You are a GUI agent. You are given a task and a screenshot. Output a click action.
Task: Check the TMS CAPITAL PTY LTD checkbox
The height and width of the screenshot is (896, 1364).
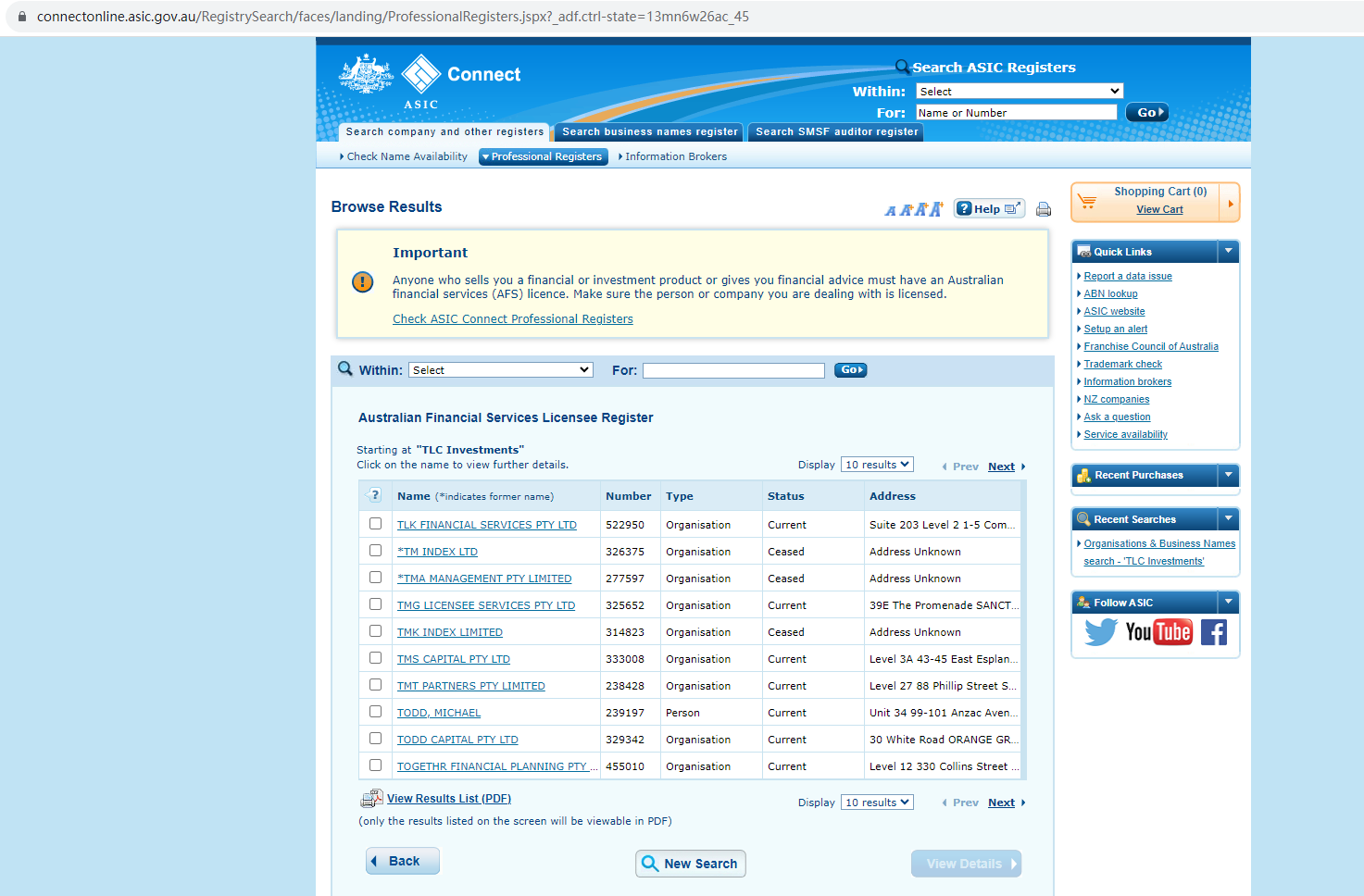click(x=375, y=658)
